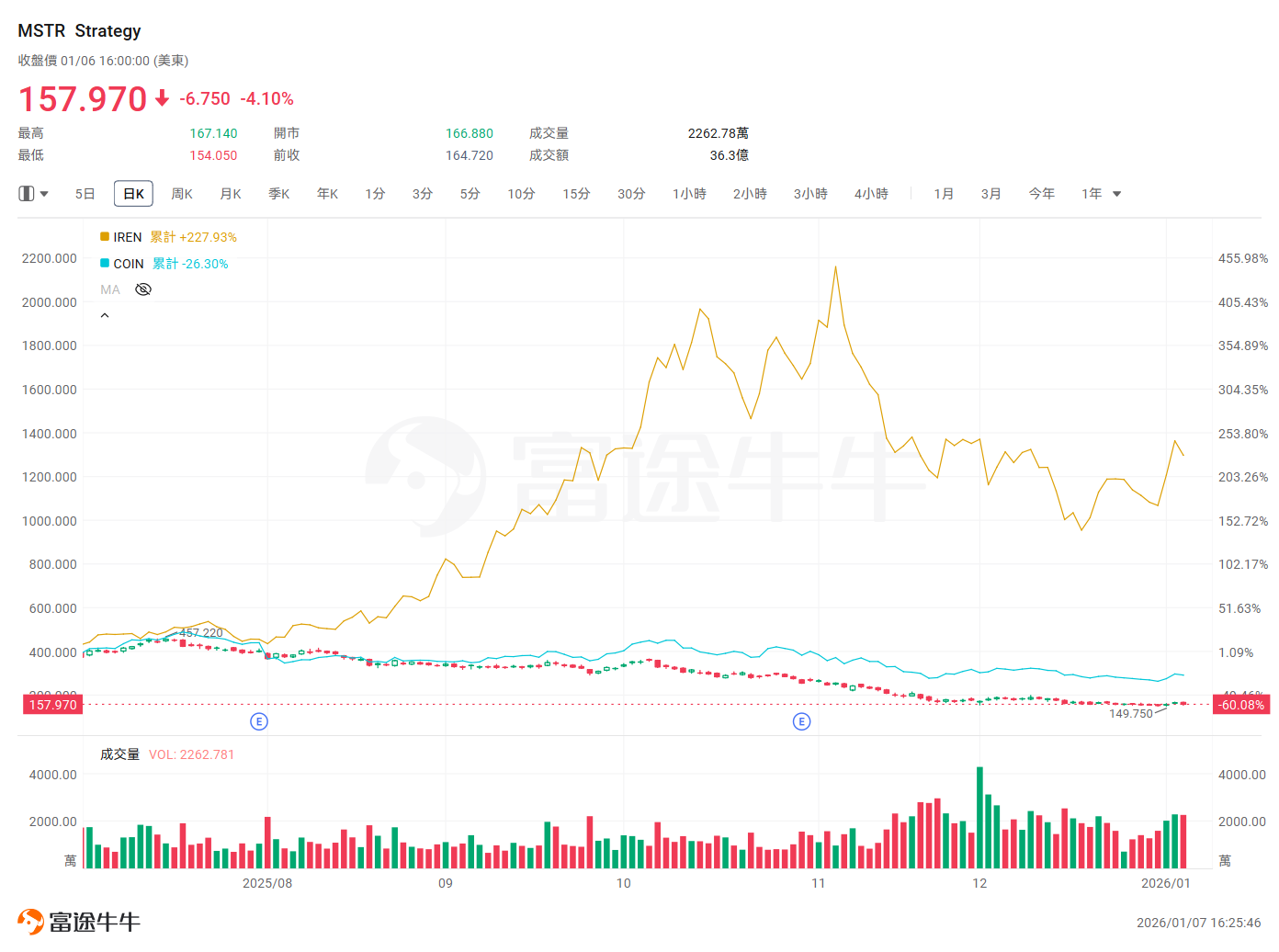This screenshot has width=1279, height=952.
Task: Switch to 周K weekly candles
Action: [181, 194]
